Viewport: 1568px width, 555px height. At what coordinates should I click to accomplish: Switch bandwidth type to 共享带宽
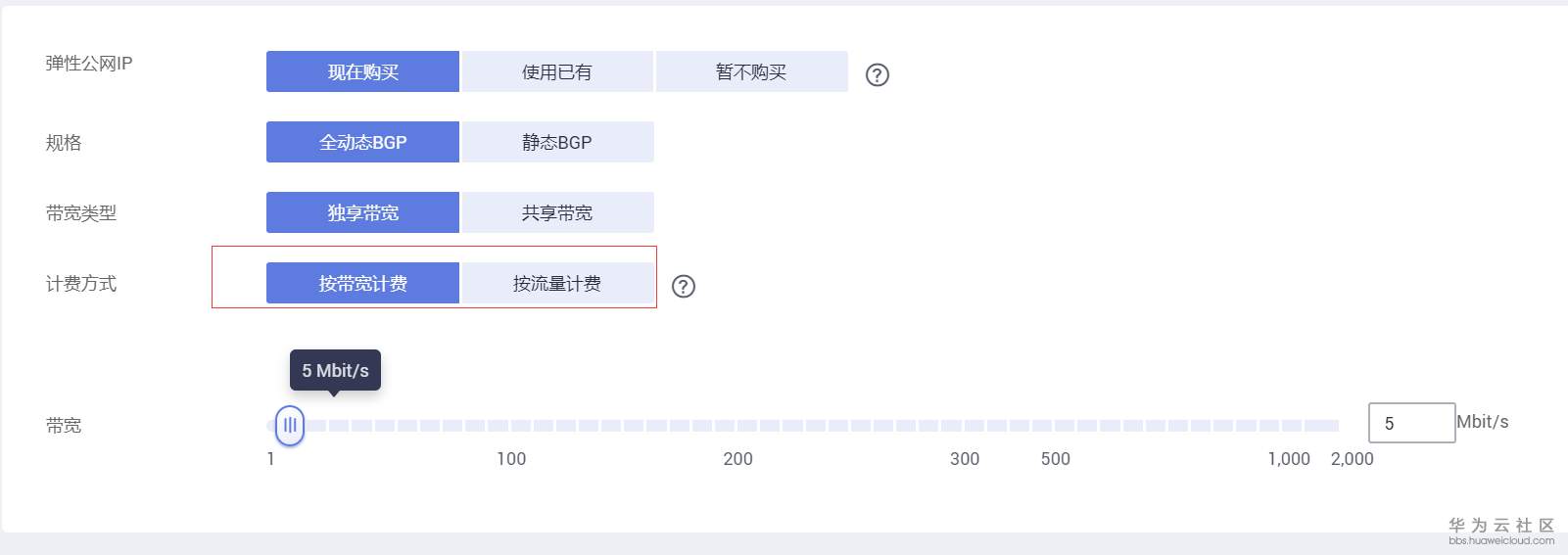click(x=556, y=212)
